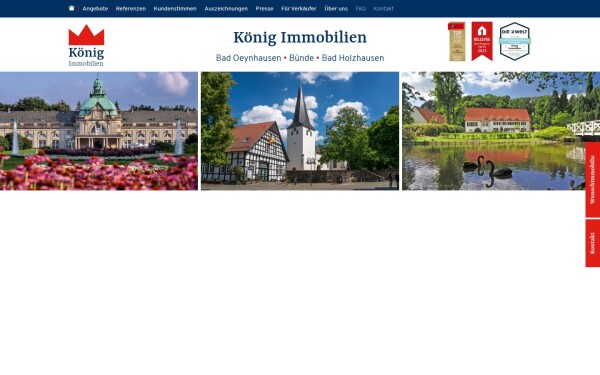Open the half-timbered church photo
The width and height of the screenshot is (600, 375).
300,131
